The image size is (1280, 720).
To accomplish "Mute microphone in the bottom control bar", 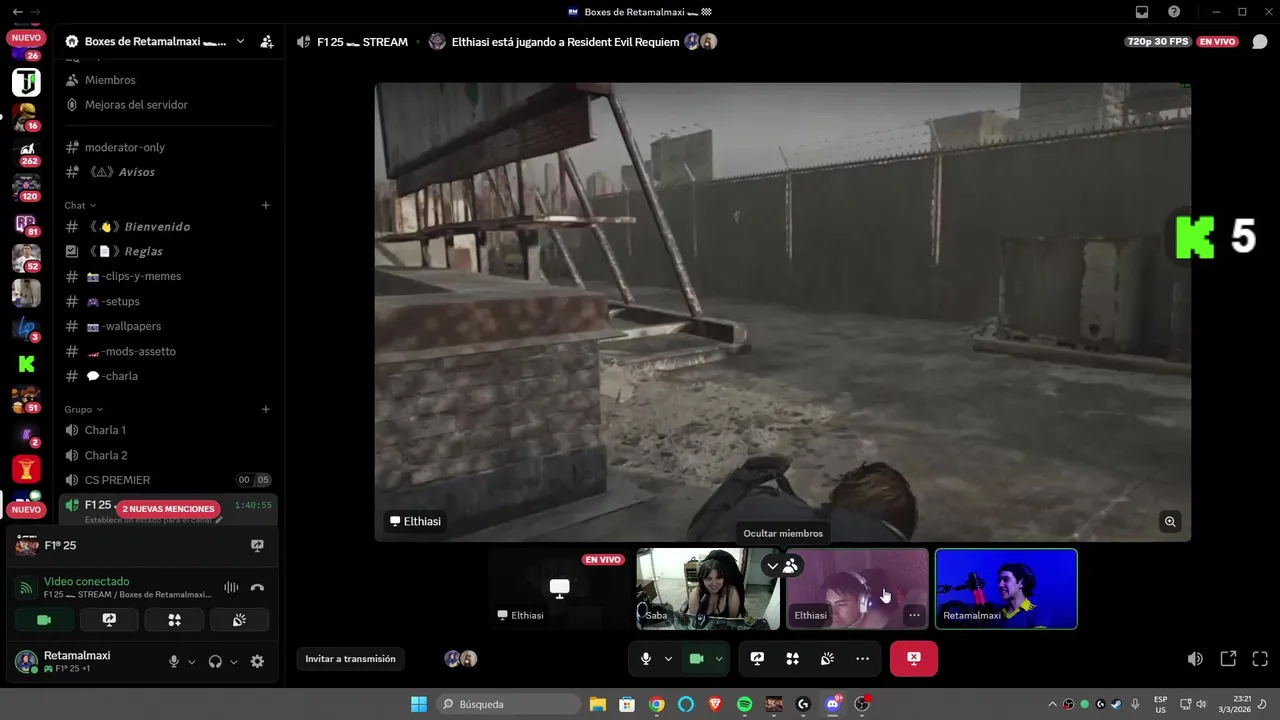I will pos(646,659).
